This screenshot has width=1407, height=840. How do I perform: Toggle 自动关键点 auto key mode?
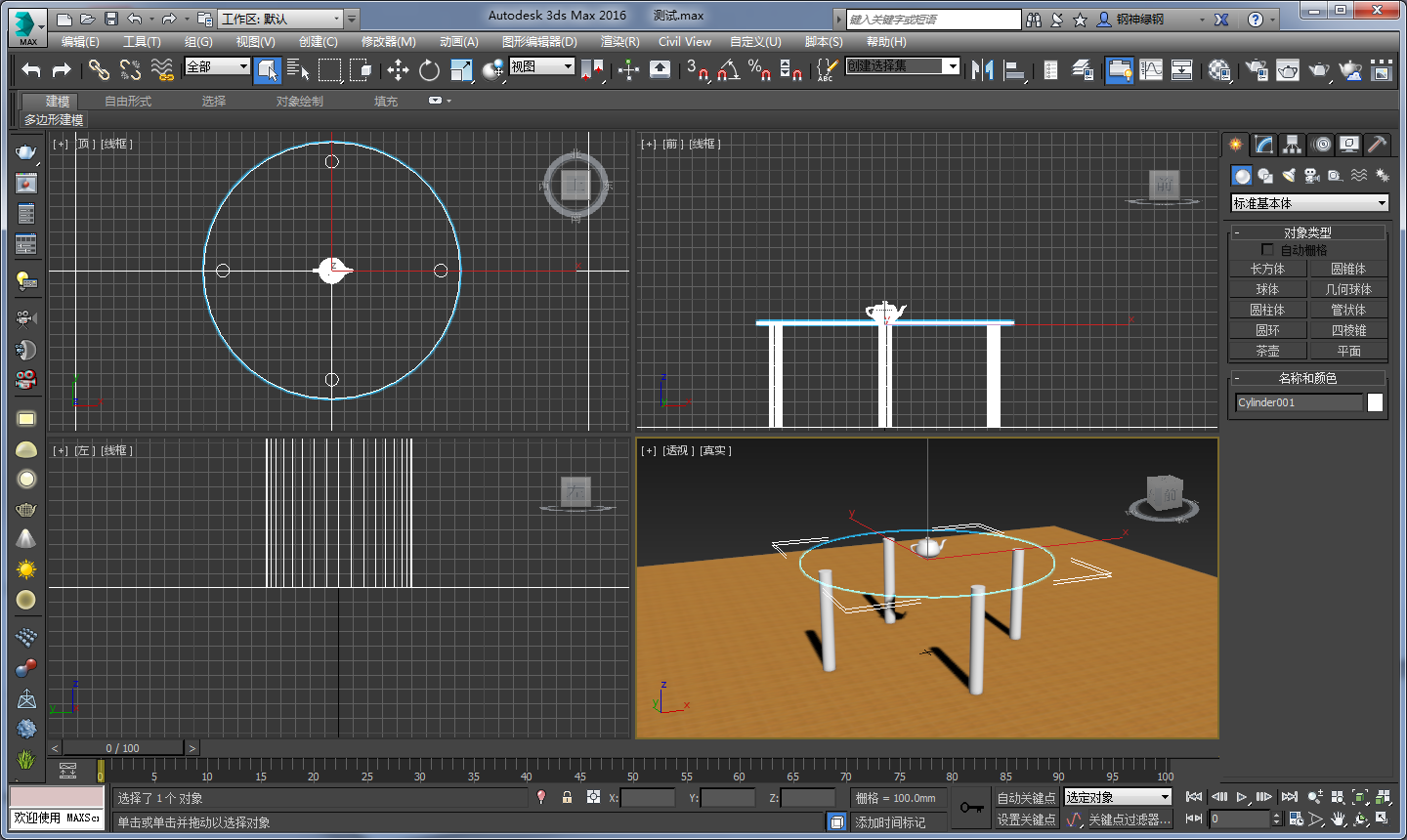click(x=1026, y=798)
